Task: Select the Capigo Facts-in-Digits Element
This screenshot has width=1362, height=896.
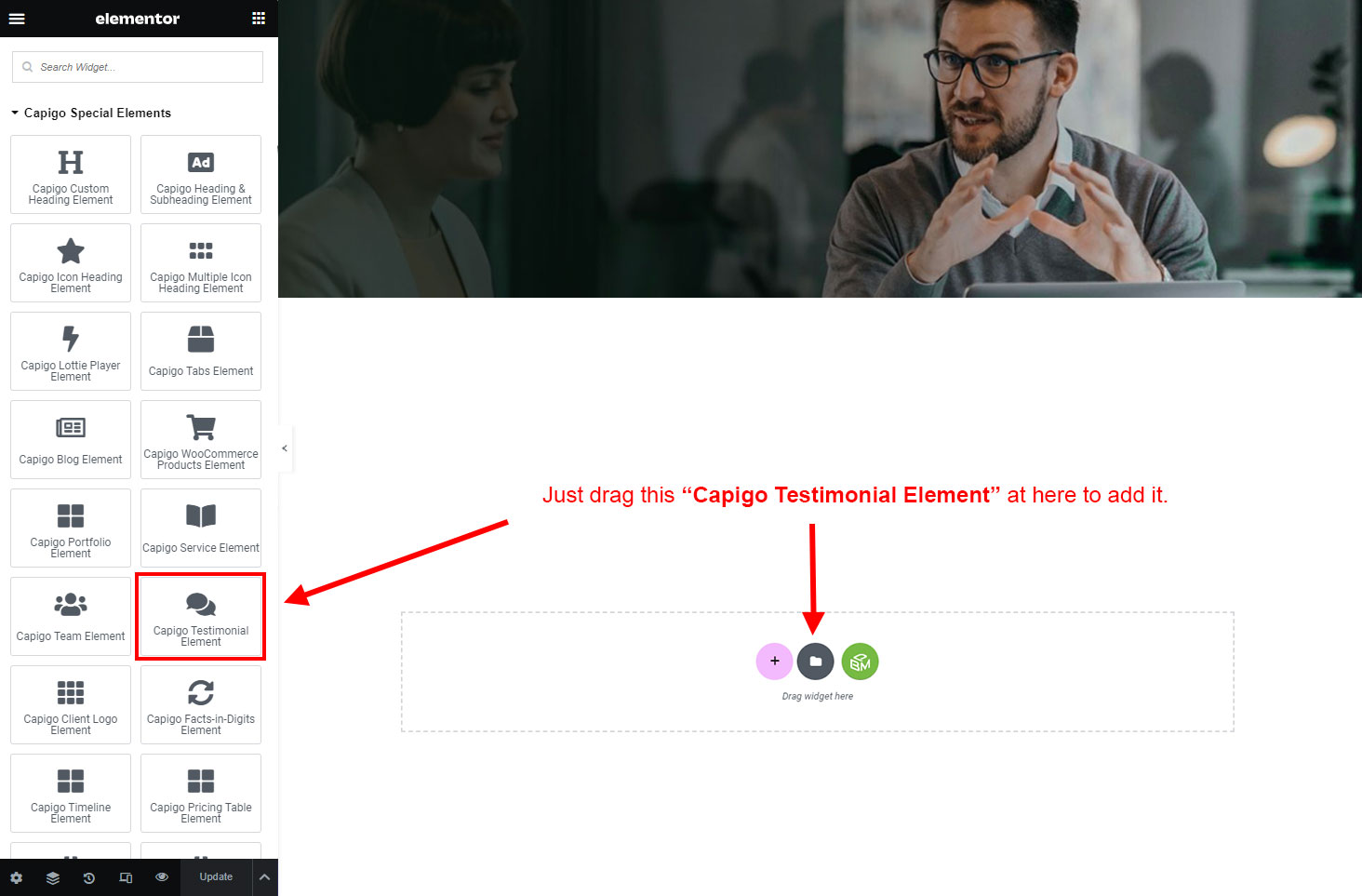Action: click(201, 705)
